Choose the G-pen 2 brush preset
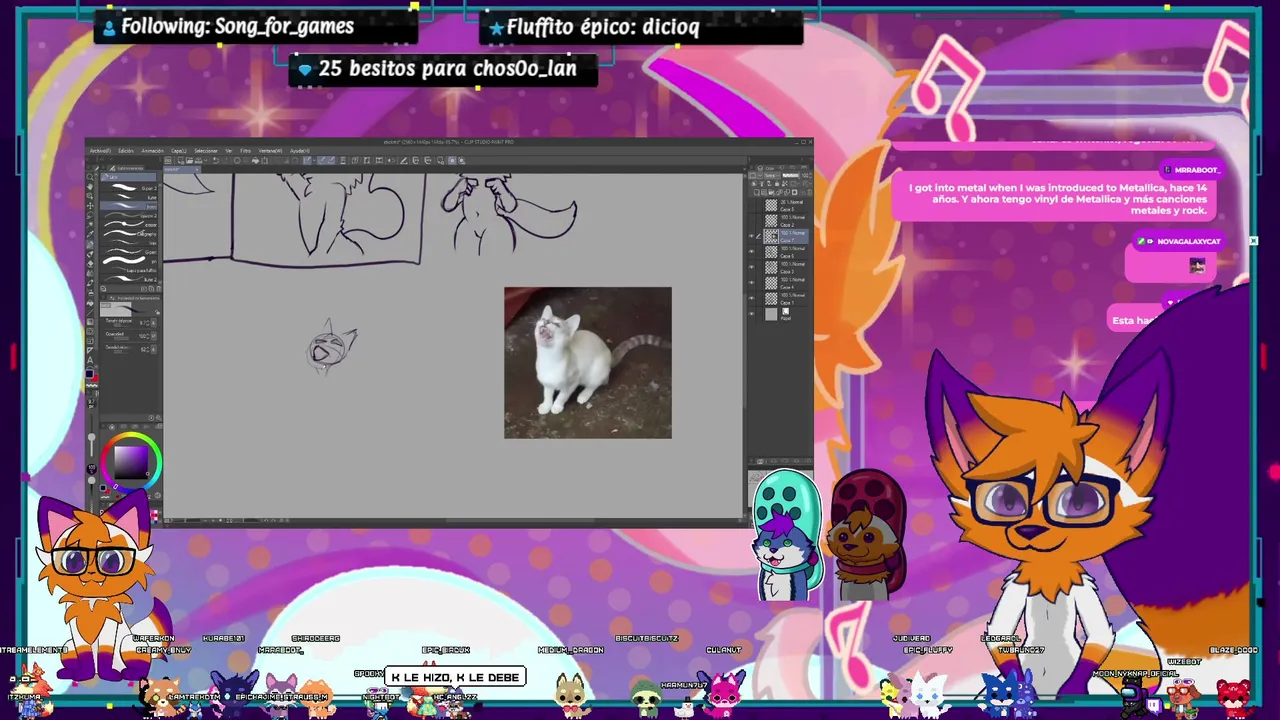This screenshot has width=1280, height=720. (128, 188)
